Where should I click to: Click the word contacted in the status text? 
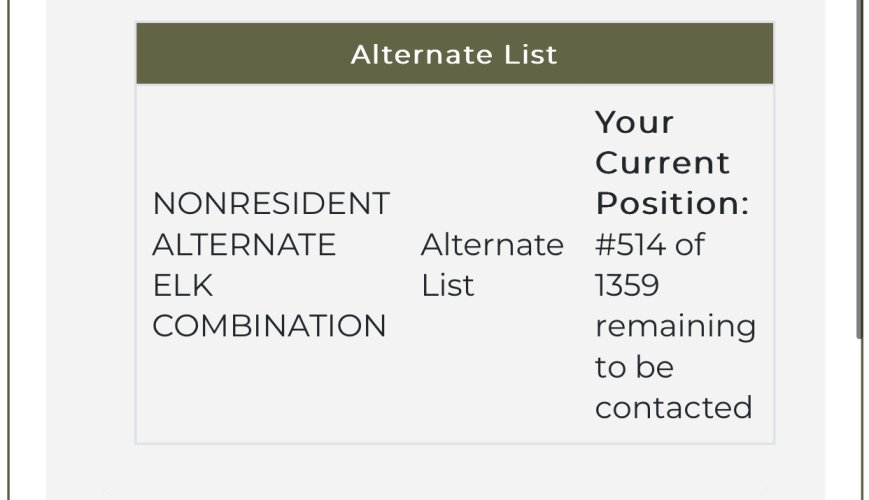tap(673, 407)
